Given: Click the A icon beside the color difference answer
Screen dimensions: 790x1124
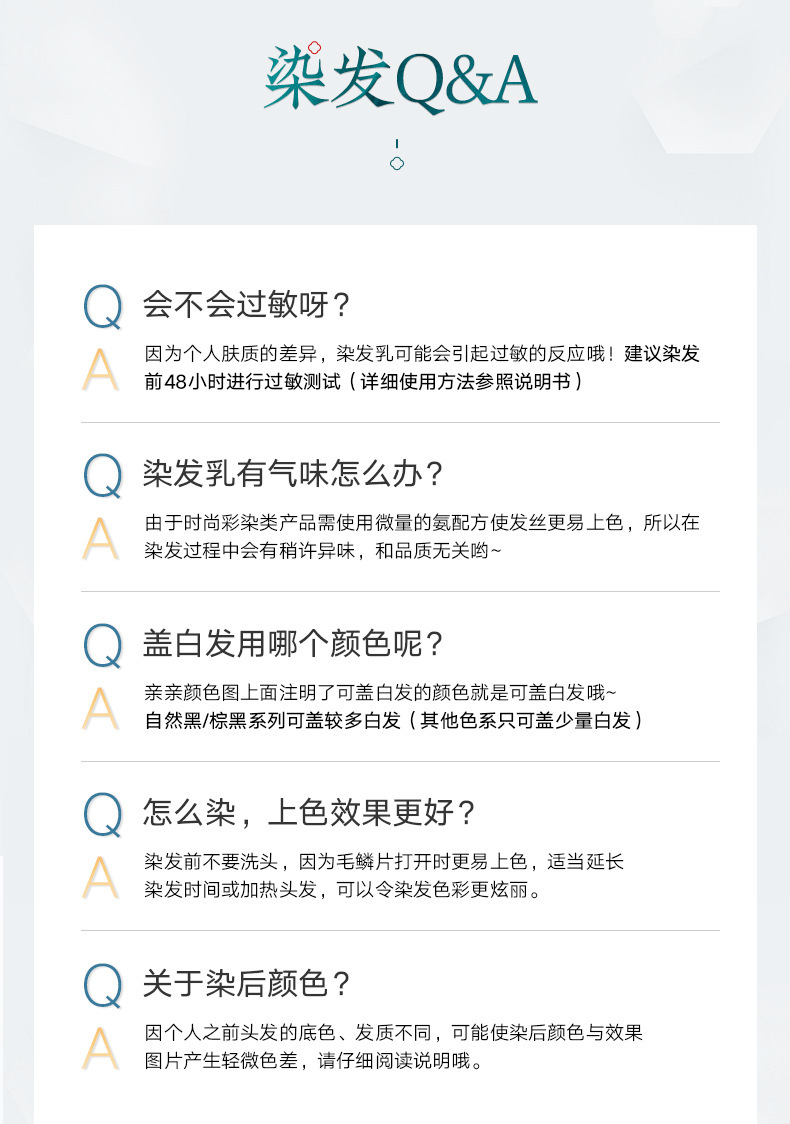Looking at the screenshot, I should pos(100,1047).
